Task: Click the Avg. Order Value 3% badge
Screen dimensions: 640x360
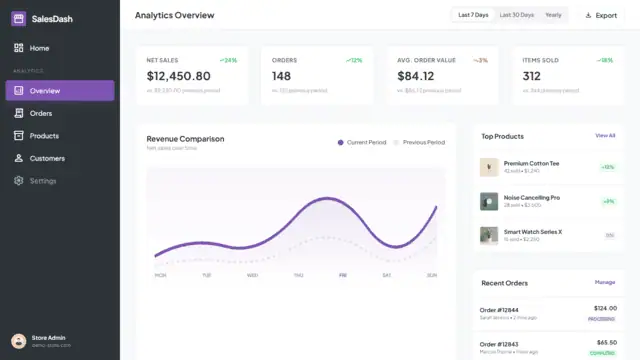Action: tap(480, 60)
